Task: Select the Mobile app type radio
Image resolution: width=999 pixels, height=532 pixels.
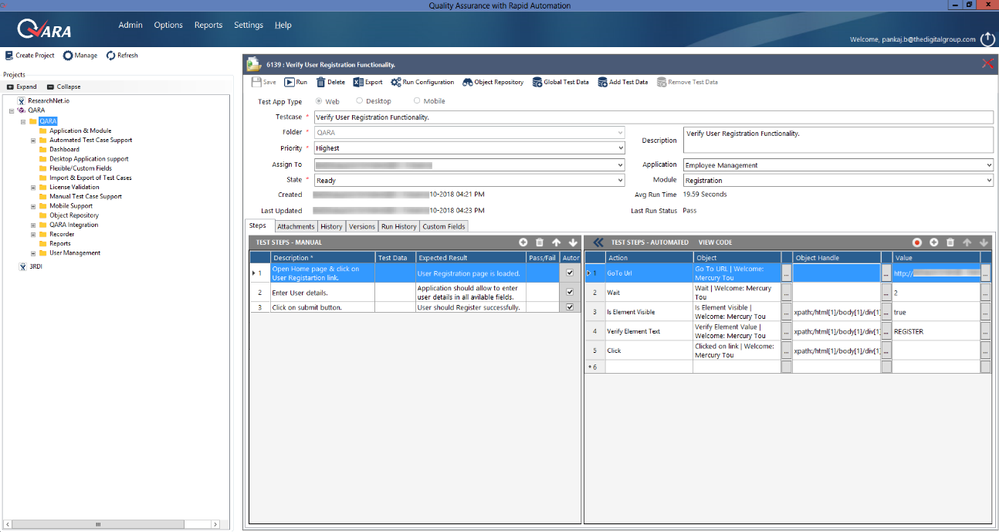Action: pos(417,101)
